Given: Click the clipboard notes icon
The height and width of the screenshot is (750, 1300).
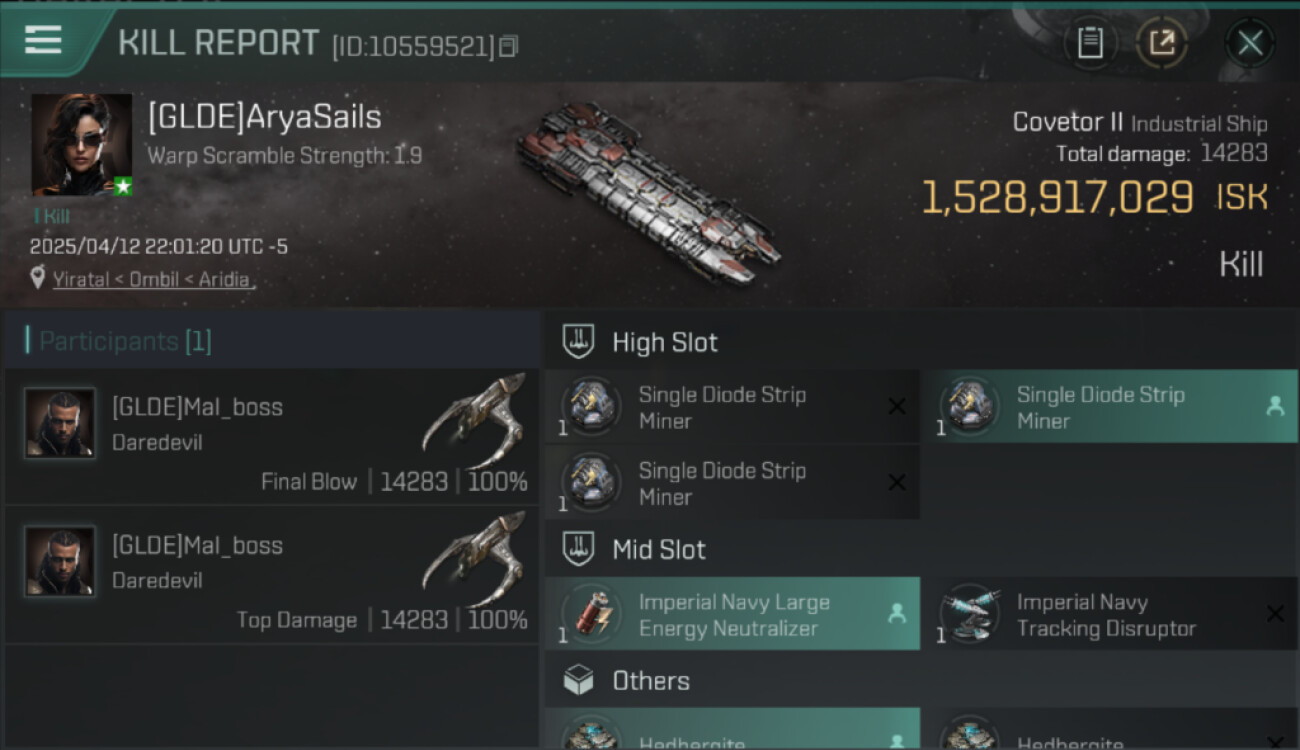Looking at the screenshot, I should pyautogui.click(x=1090, y=43).
